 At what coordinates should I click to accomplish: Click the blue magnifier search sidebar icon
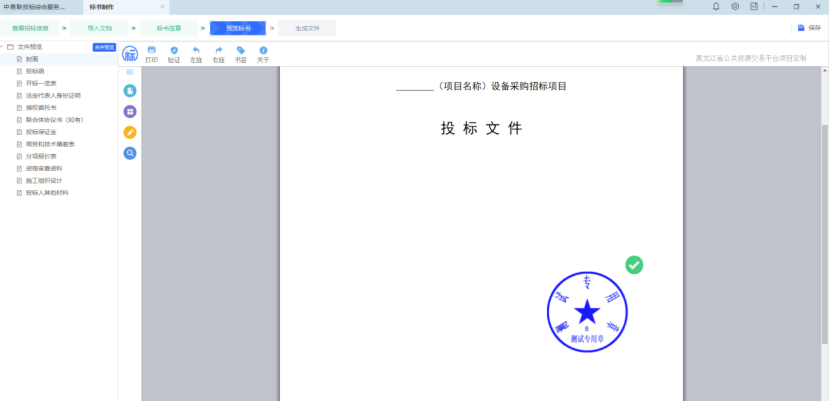(130, 153)
